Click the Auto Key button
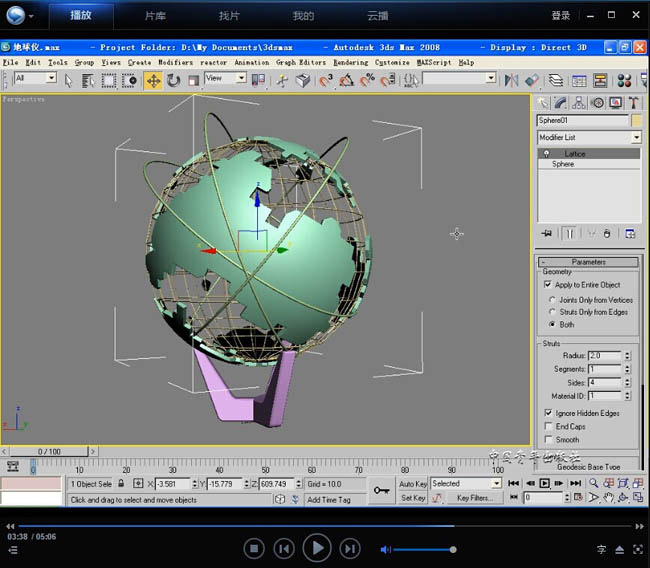 (x=413, y=484)
